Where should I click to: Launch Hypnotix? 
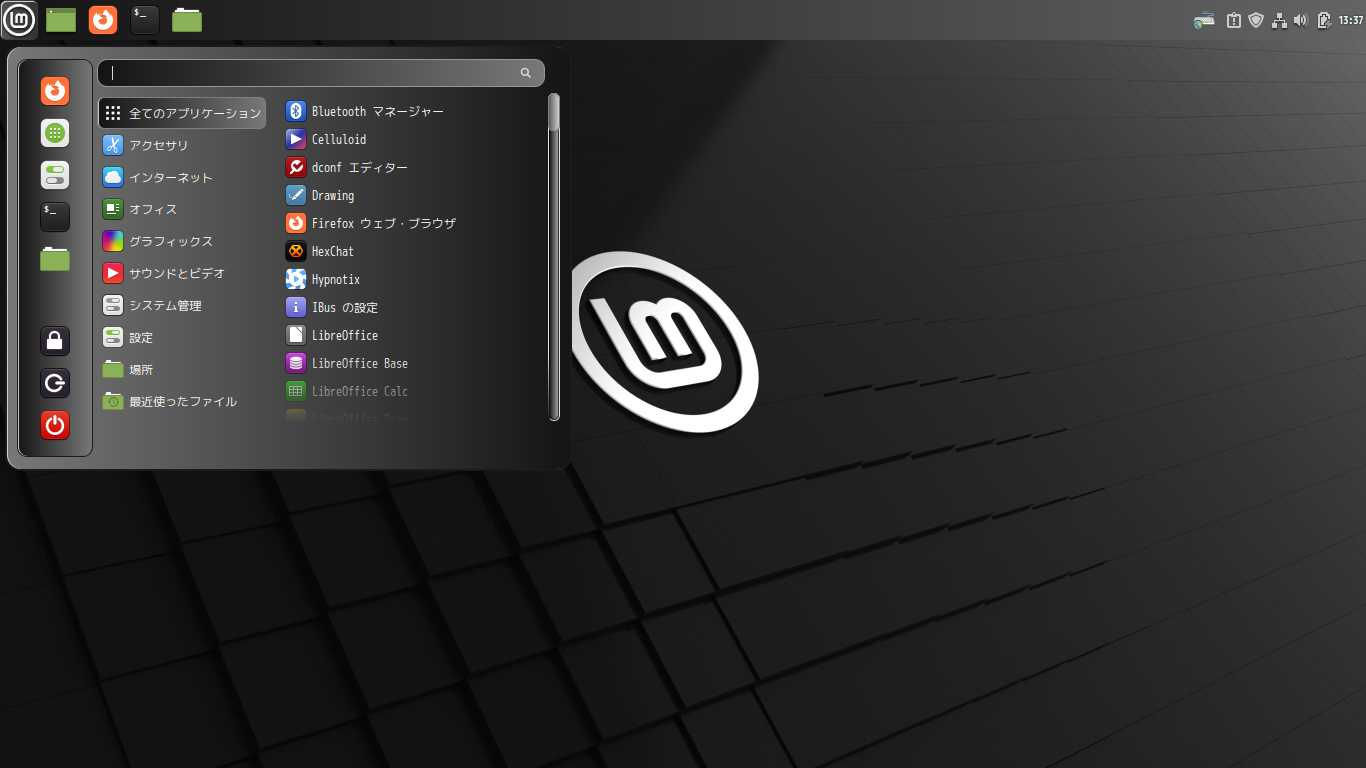(414, 279)
